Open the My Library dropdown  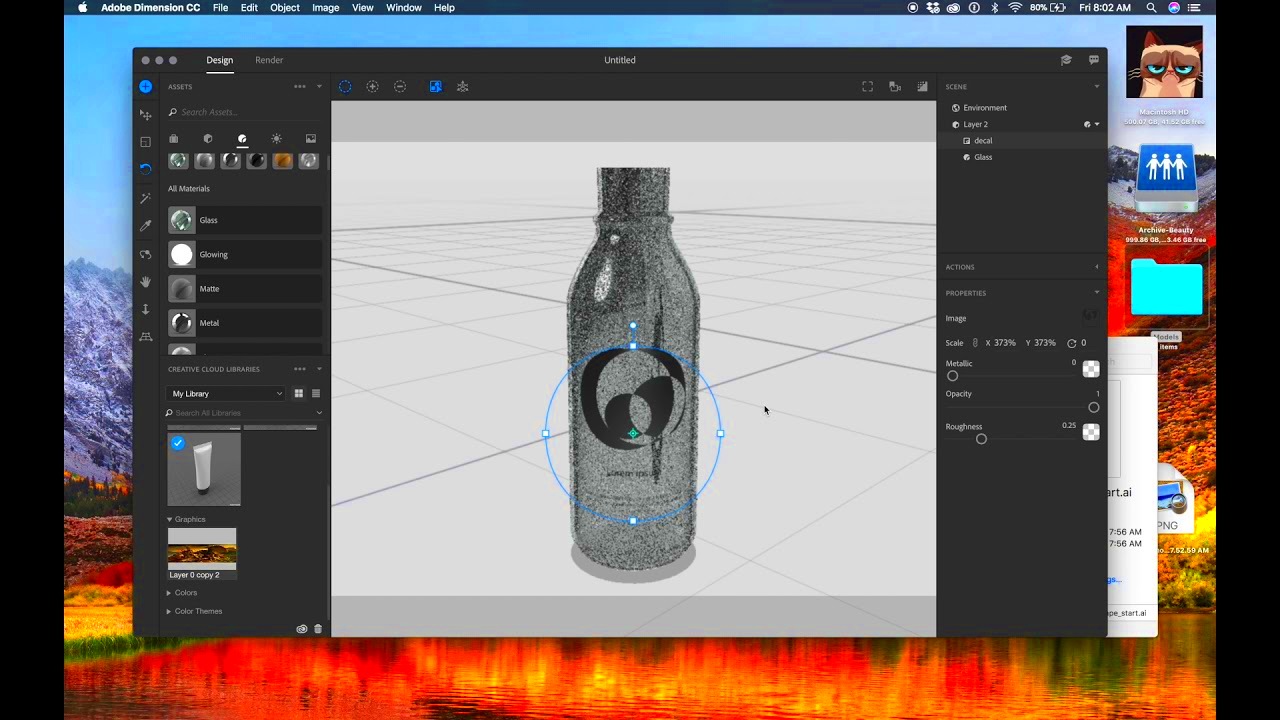(x=226, y=394)
